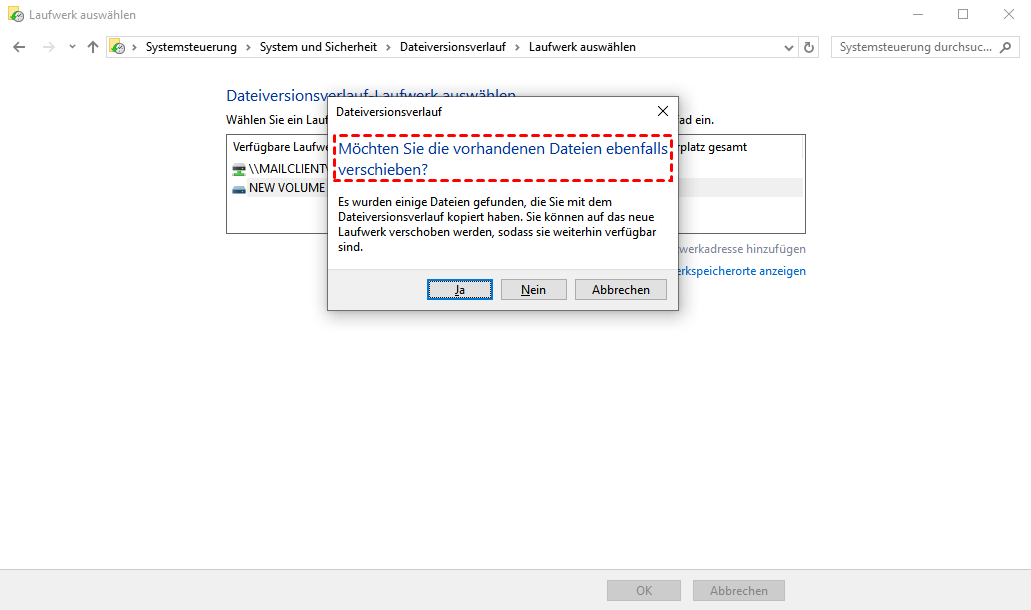Go up one level with the Up arrow
The height and width of the screenshot is (610, 1031).
pyautogui.click(x=93, y=47)
